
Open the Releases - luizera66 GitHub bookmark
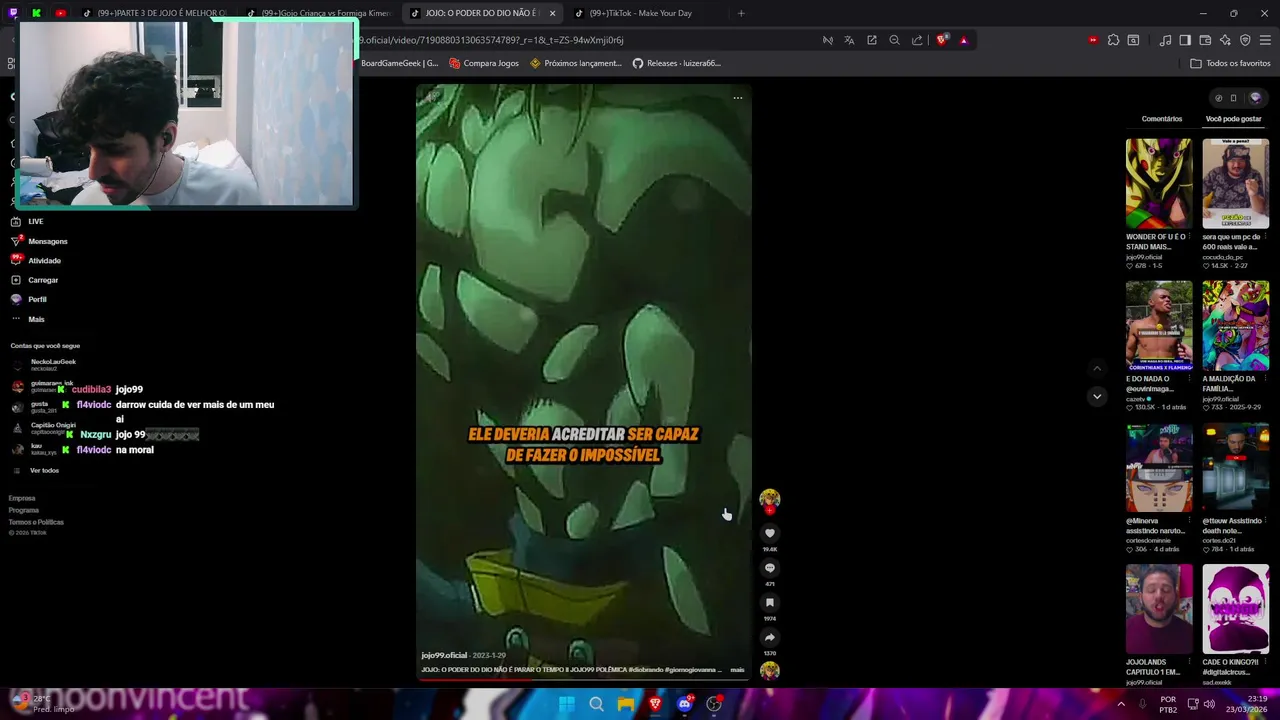677,63
